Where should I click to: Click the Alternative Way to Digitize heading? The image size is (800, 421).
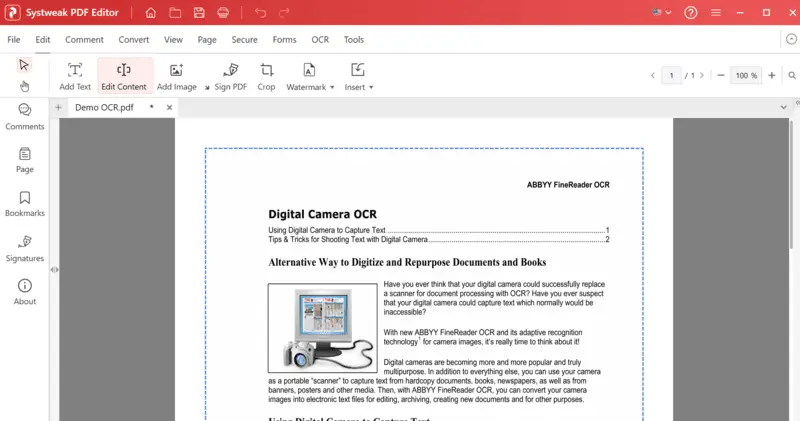(407, 262)
